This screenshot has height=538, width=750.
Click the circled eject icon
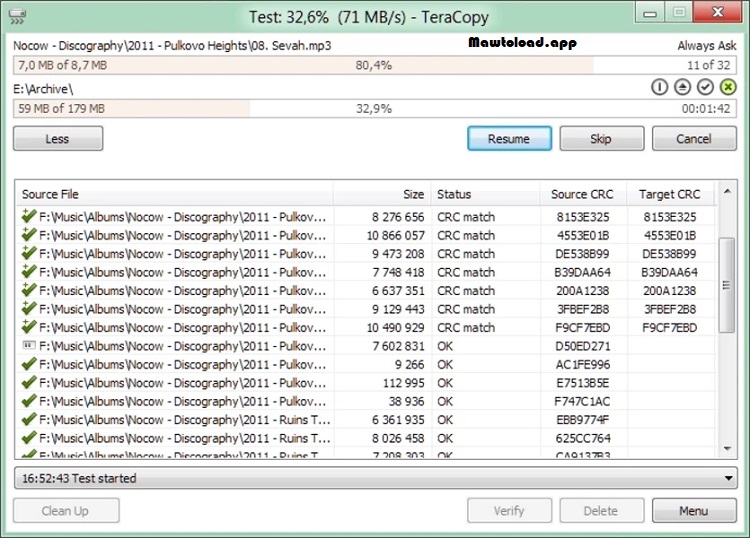(683, 87)
